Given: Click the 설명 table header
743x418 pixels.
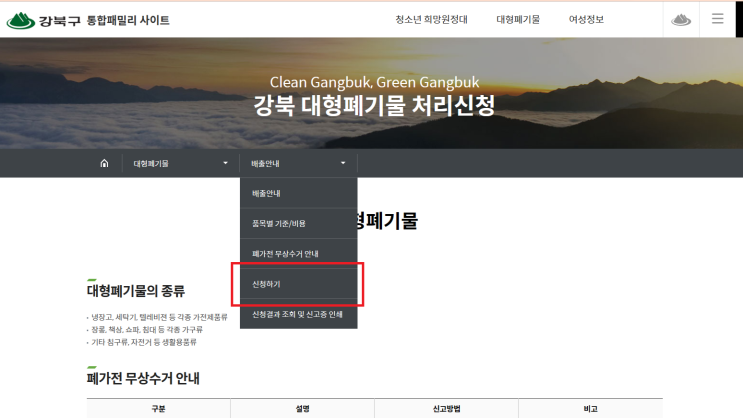Looking at the screenshot, I should click(x=302, y=409).
